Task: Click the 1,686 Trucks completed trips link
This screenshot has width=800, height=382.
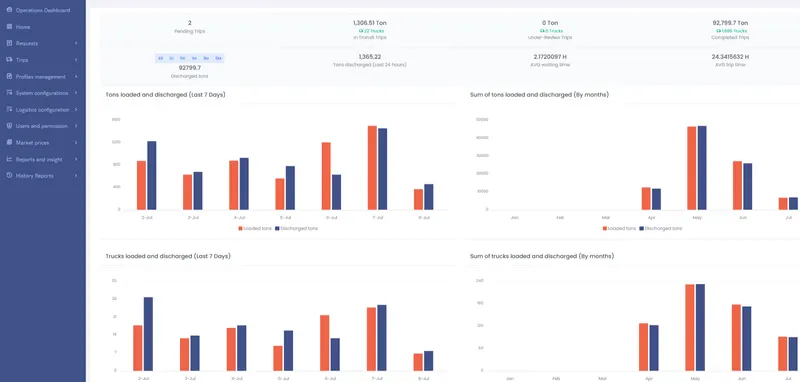Action: tap(731, 31)
